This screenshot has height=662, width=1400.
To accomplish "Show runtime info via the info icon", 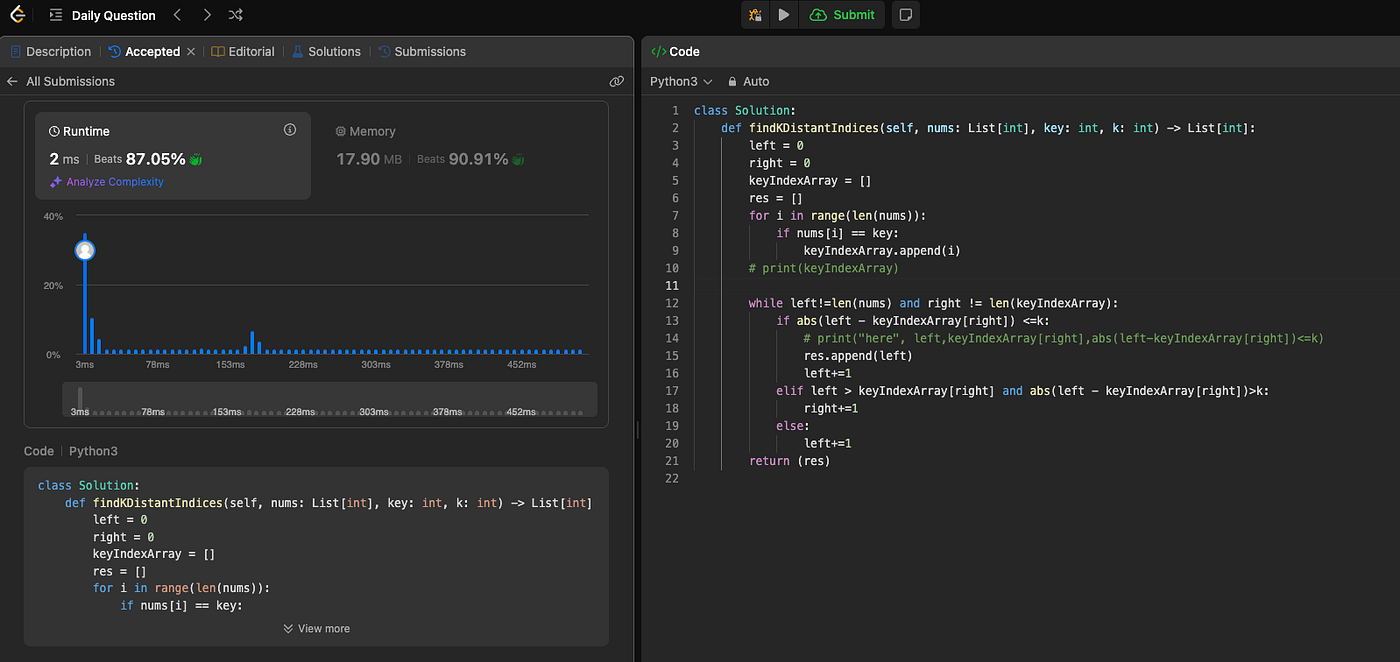I will [x=290, y=130].
